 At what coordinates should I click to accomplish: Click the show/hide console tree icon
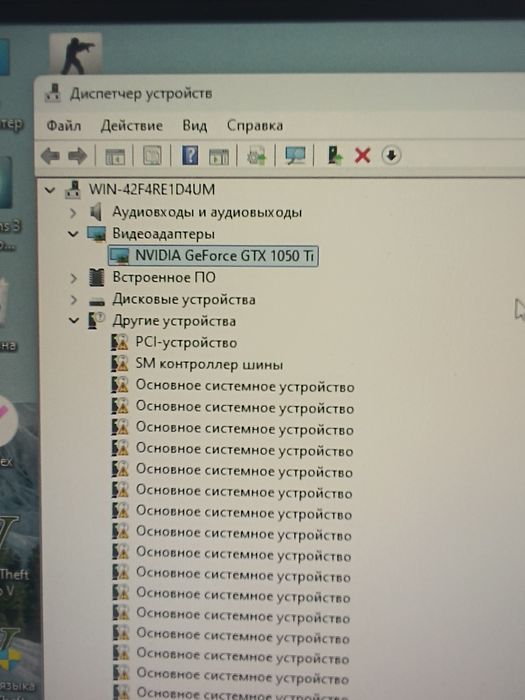coord(115,156)
